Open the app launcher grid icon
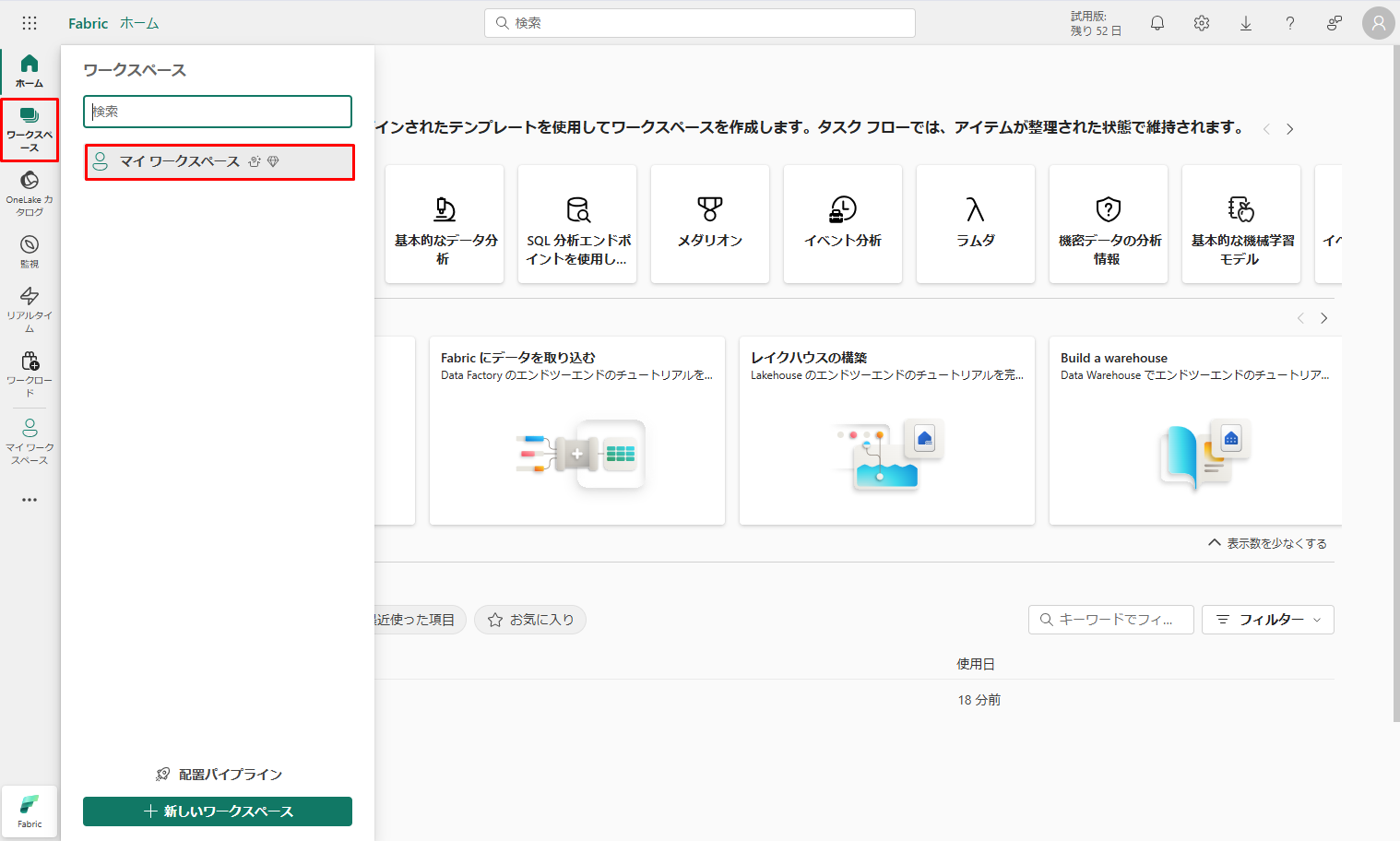Screen dimensions: 1400x841 pos(30,23)
